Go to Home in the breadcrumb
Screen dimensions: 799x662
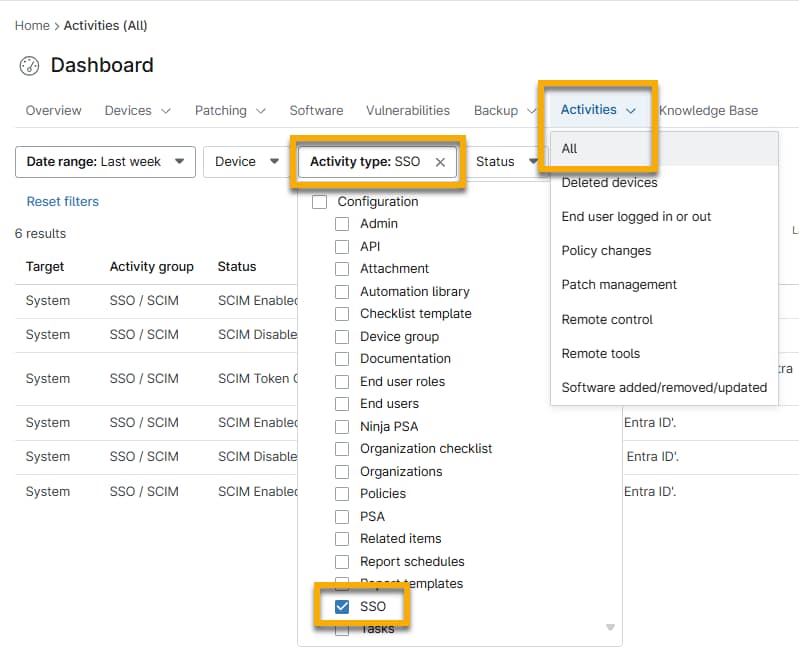click(x=32, y=25)
